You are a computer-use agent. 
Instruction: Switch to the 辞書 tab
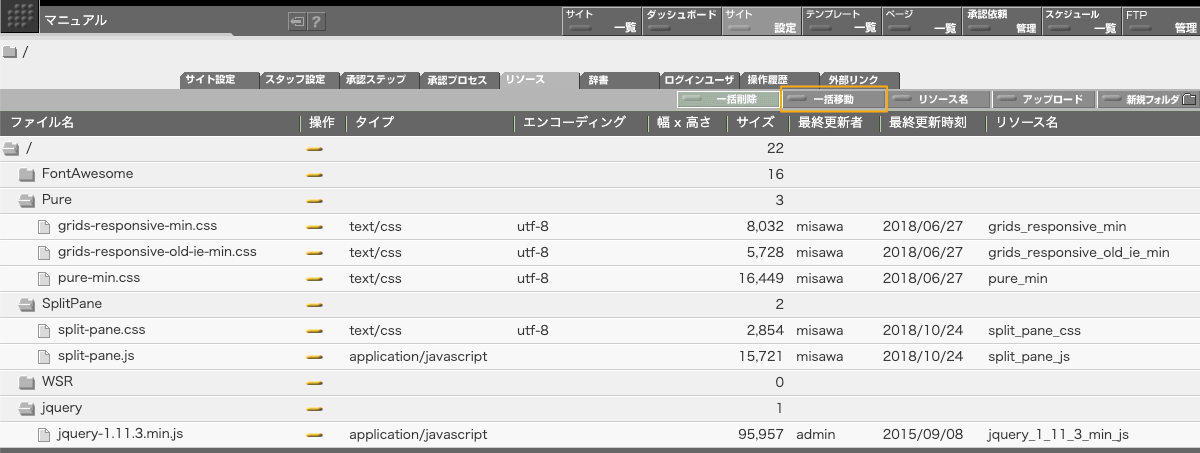[619, 79]
